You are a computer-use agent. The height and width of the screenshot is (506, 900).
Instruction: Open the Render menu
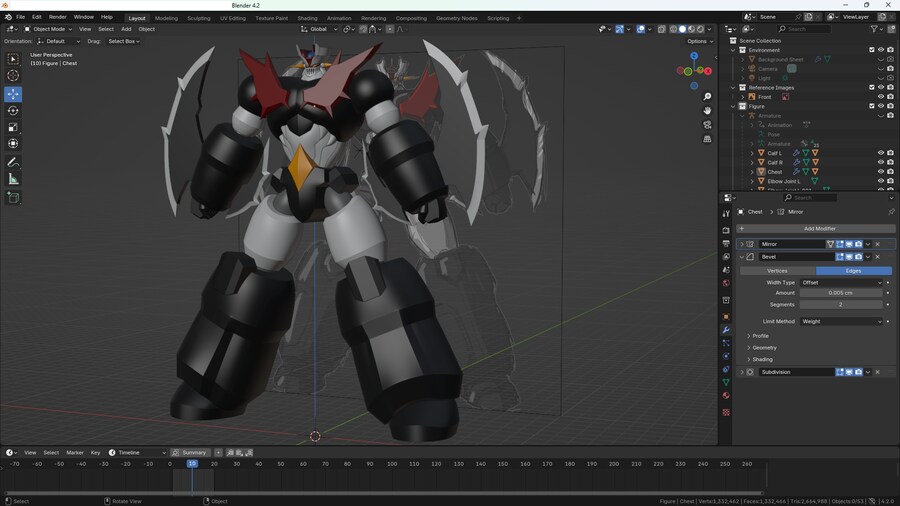pyautogui.click(x=57, y=17)
